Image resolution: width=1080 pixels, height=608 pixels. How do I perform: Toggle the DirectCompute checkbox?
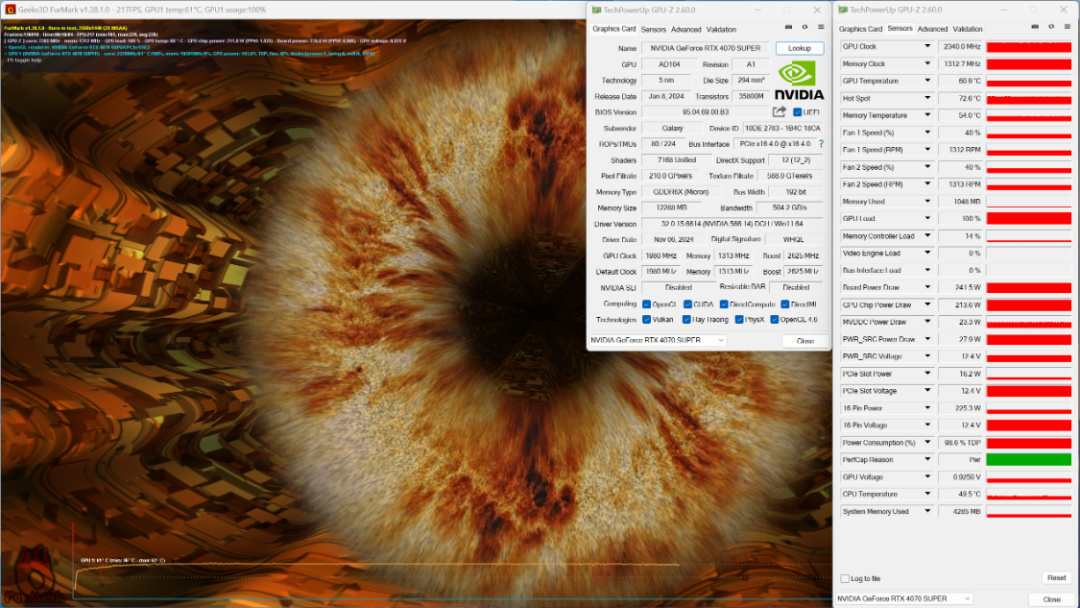724,304
